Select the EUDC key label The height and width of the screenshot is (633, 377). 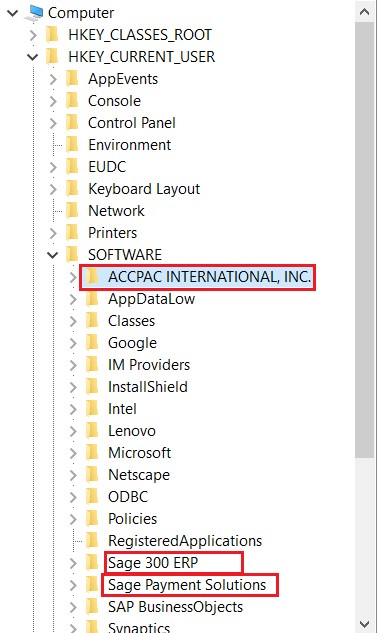(107, 167)
